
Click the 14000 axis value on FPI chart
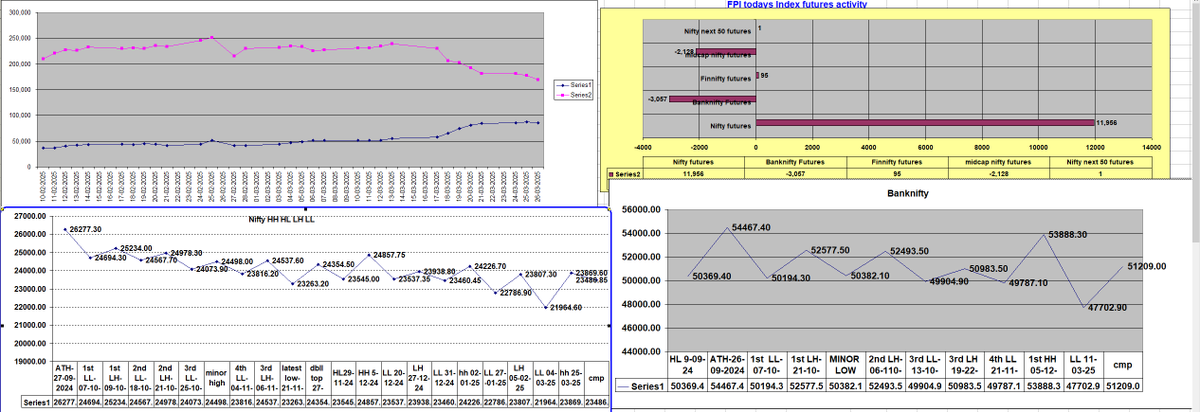pos(1151,146)
